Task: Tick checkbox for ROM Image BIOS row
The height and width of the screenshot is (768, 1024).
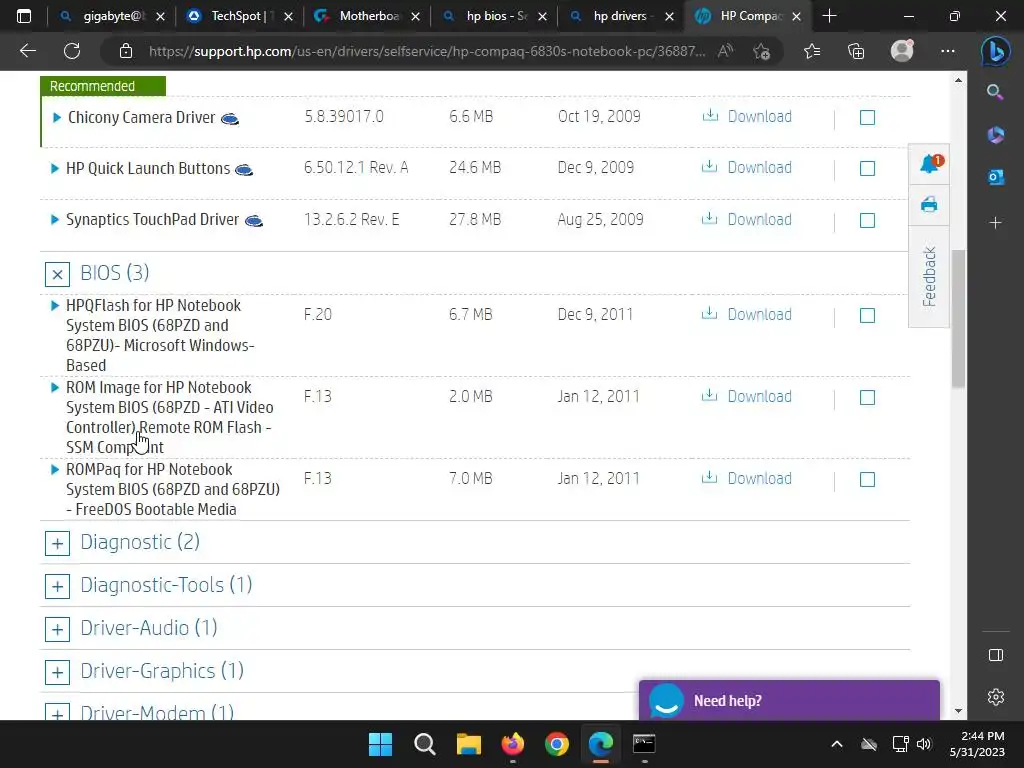Action: [867, 398]
